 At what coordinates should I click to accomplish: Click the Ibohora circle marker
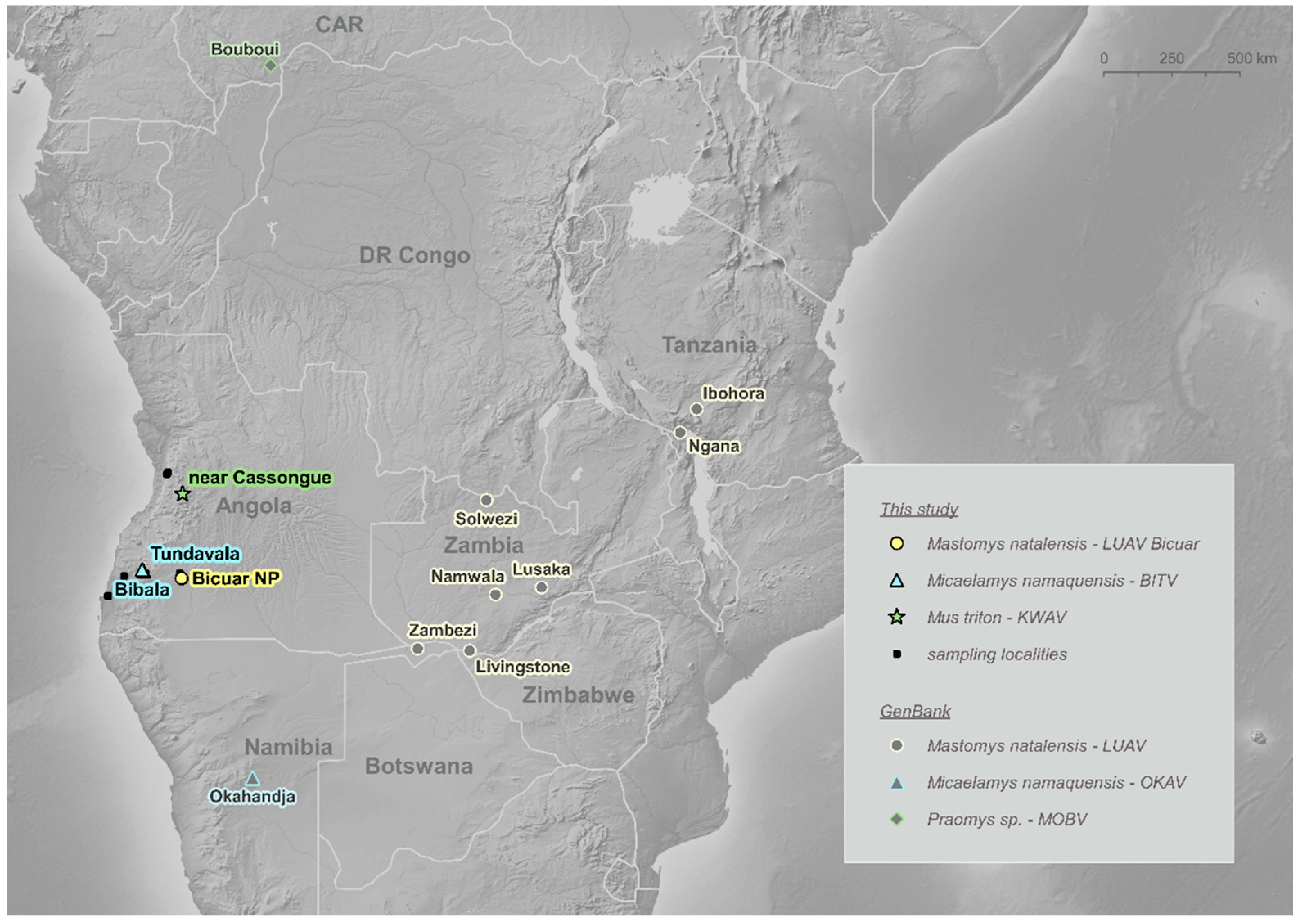[x=696, y=409]
